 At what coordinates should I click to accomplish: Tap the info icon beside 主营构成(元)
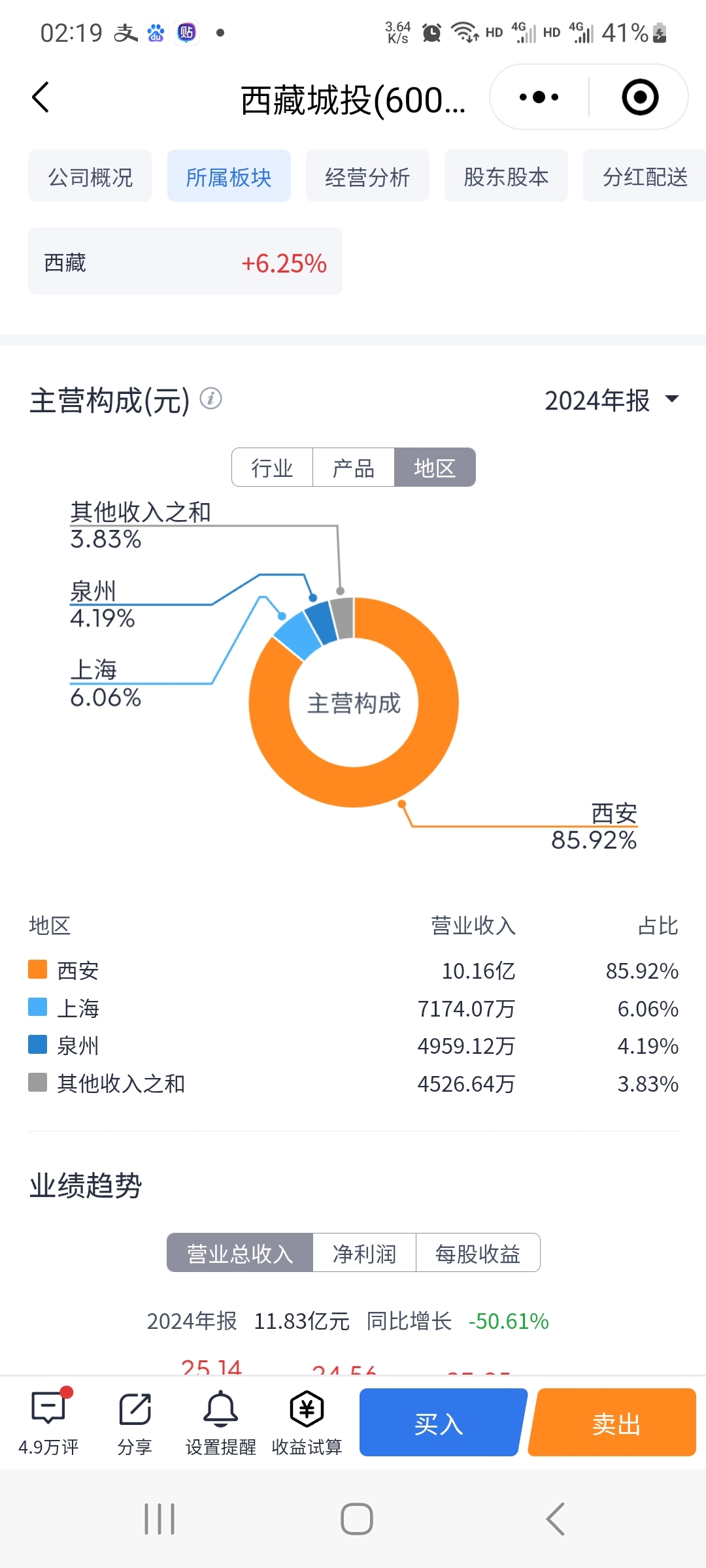210,398
